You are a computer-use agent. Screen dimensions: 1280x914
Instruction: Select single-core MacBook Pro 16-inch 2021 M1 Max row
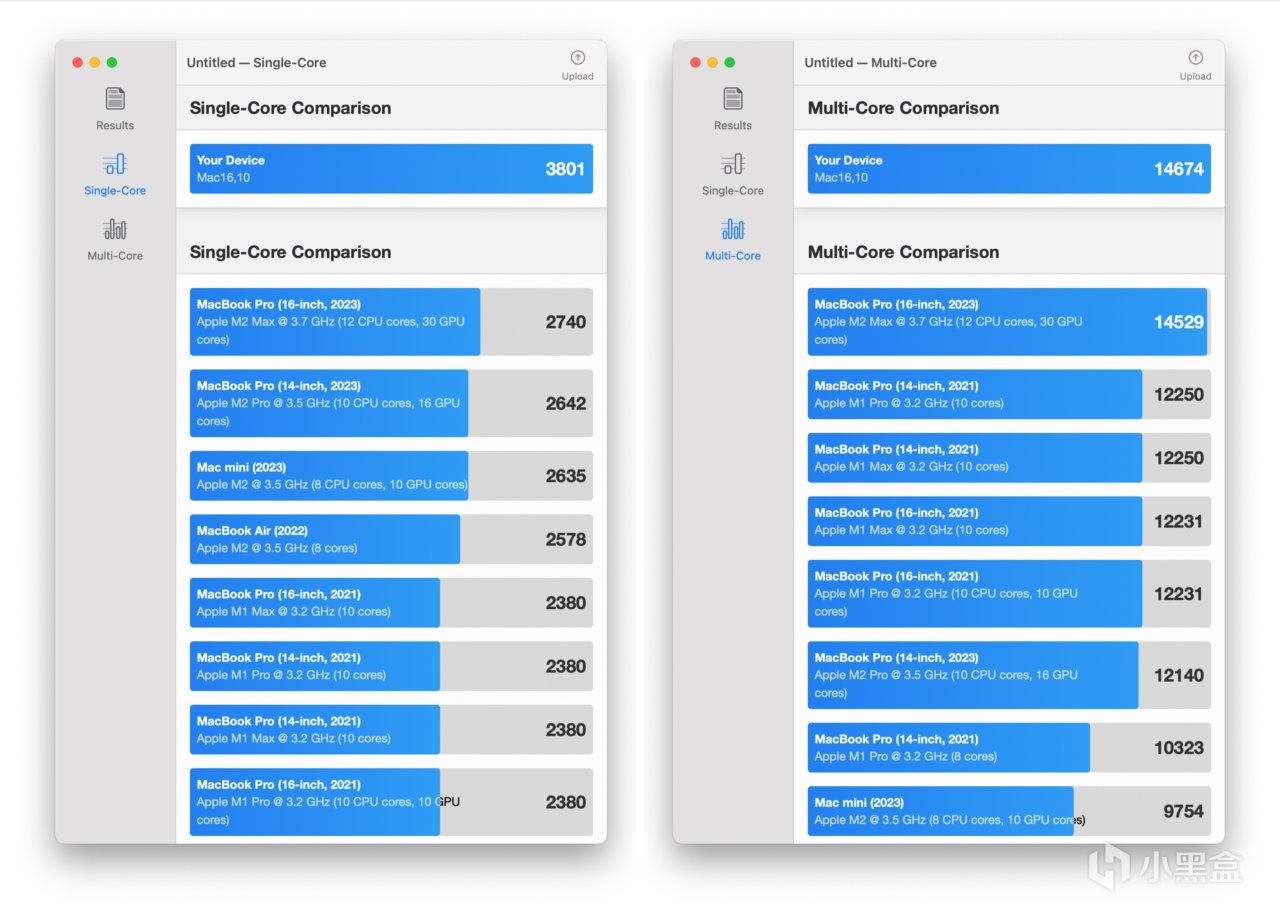point(391,603)
